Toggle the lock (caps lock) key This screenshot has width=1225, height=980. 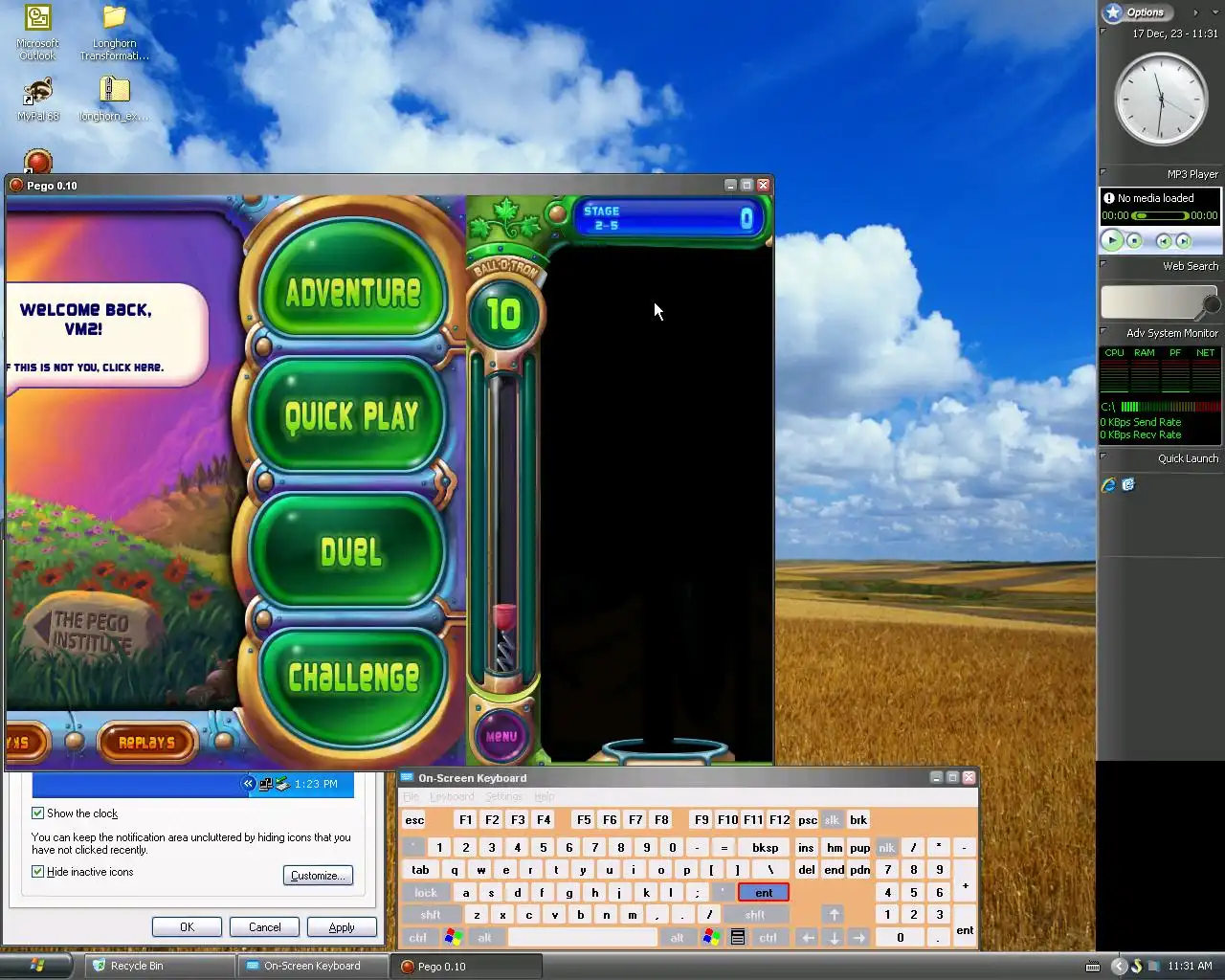(426, 893)
